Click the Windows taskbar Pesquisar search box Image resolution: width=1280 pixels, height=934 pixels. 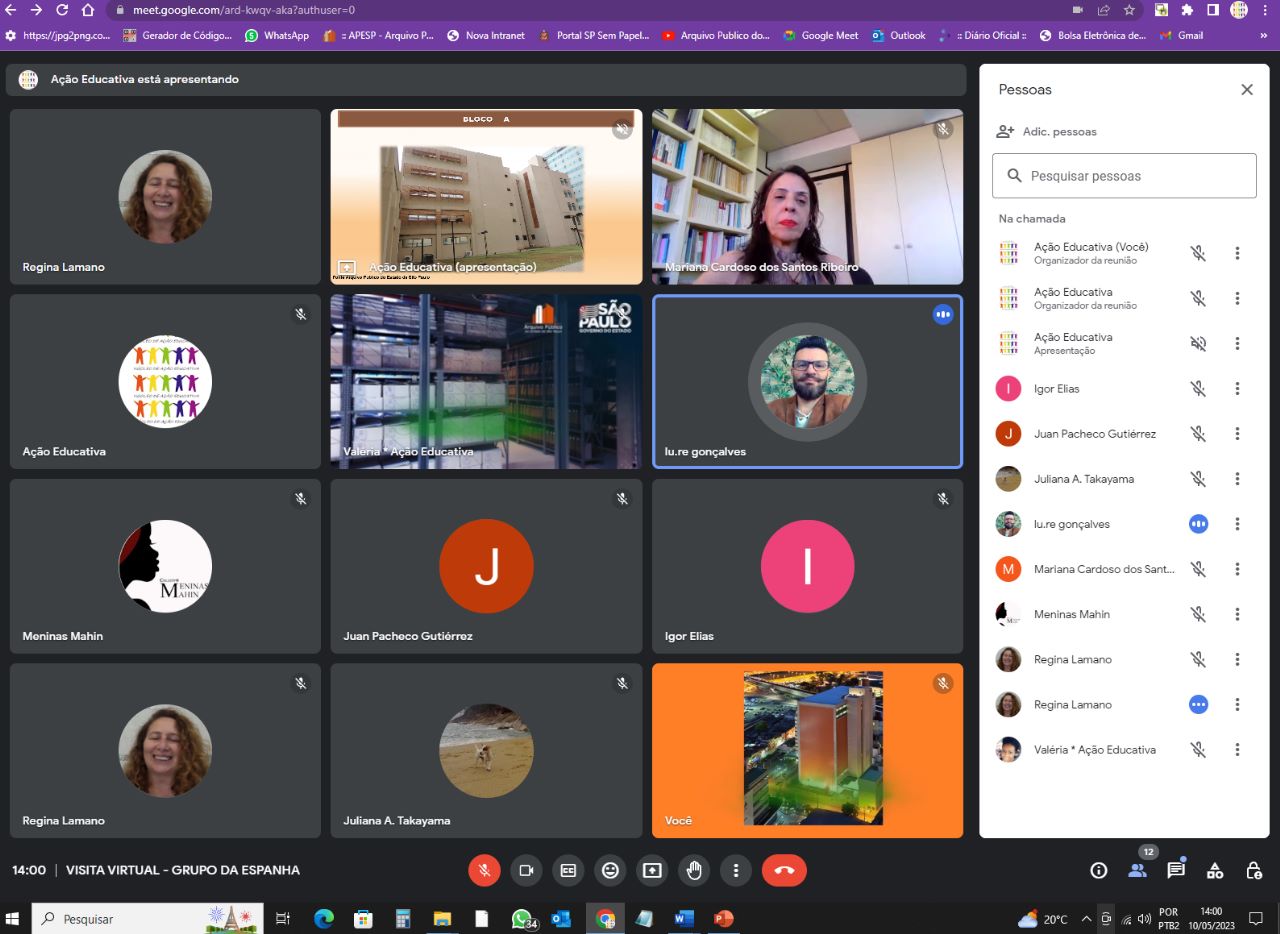148,918
